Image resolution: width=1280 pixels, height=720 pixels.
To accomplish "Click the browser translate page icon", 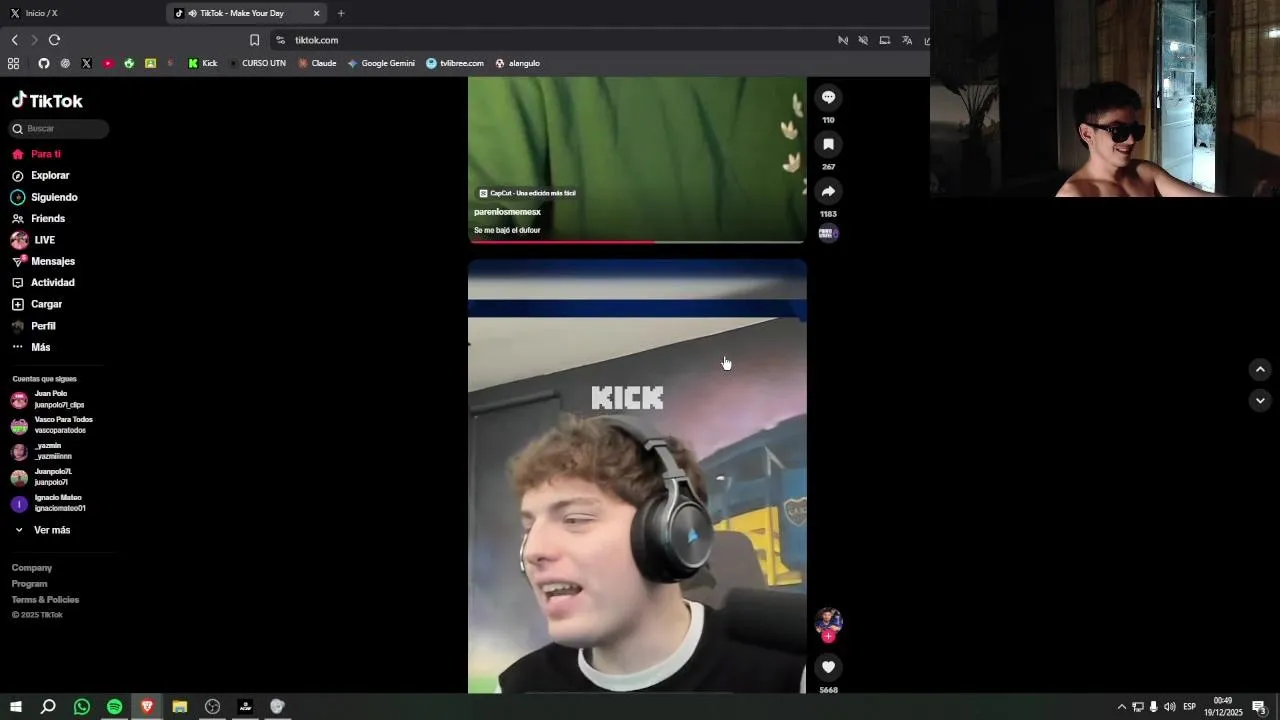I will (x=906, y=40).
